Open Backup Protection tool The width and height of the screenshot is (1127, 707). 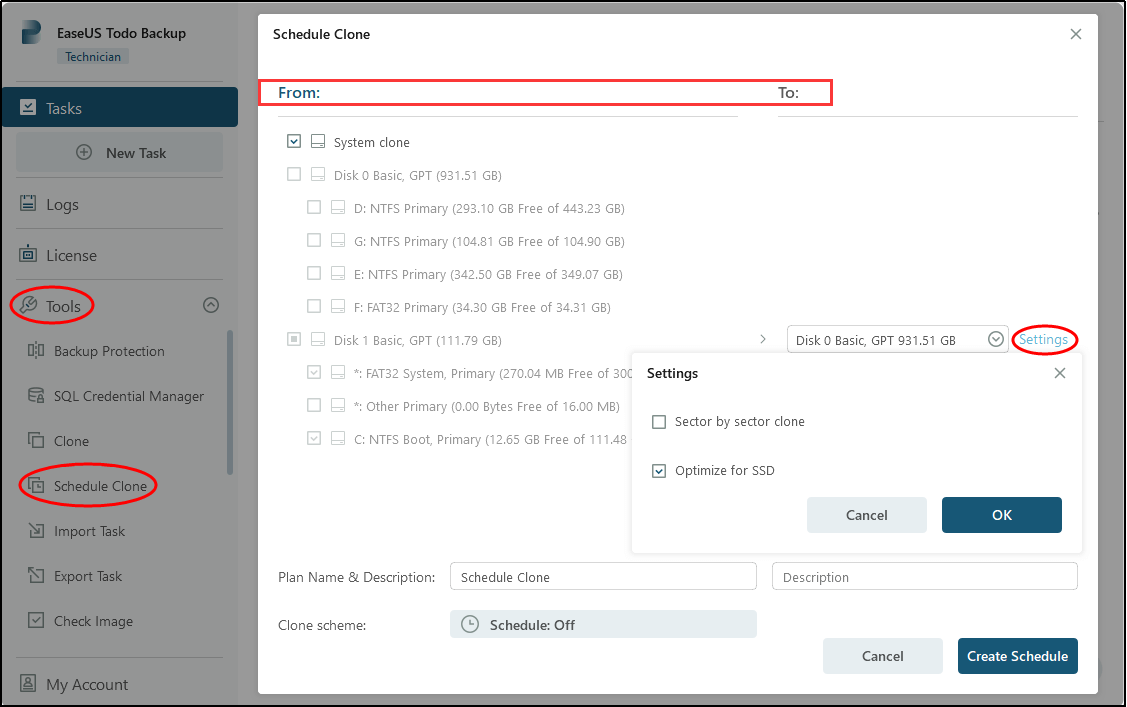point(109,351)
